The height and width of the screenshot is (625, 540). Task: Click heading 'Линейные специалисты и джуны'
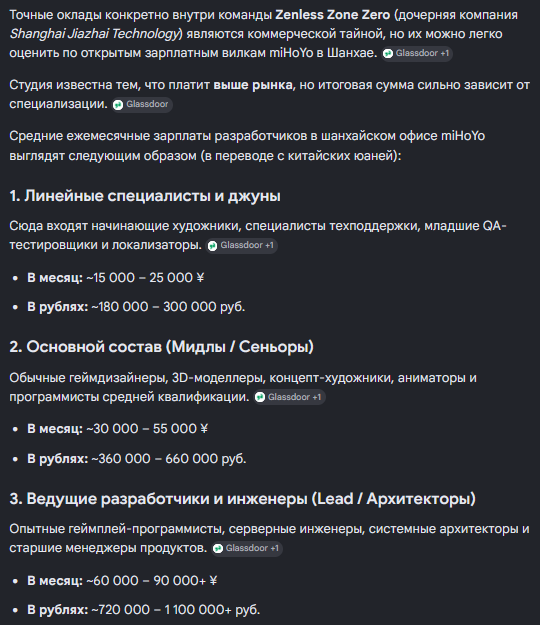(x=145, y=196)
